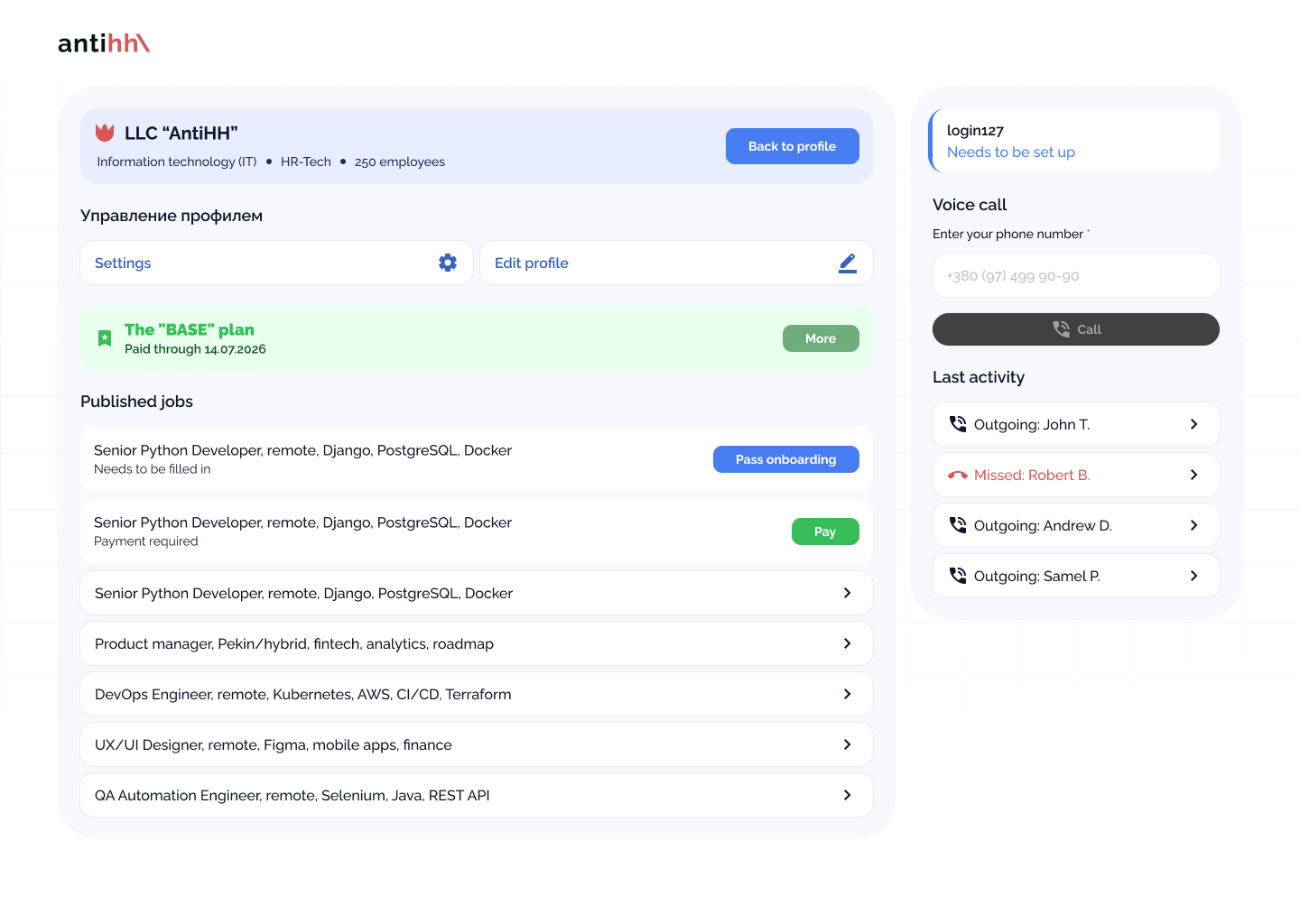Click the Outgoing: Andrew D. text
1300x924 pixels.
coord(1043,526)
